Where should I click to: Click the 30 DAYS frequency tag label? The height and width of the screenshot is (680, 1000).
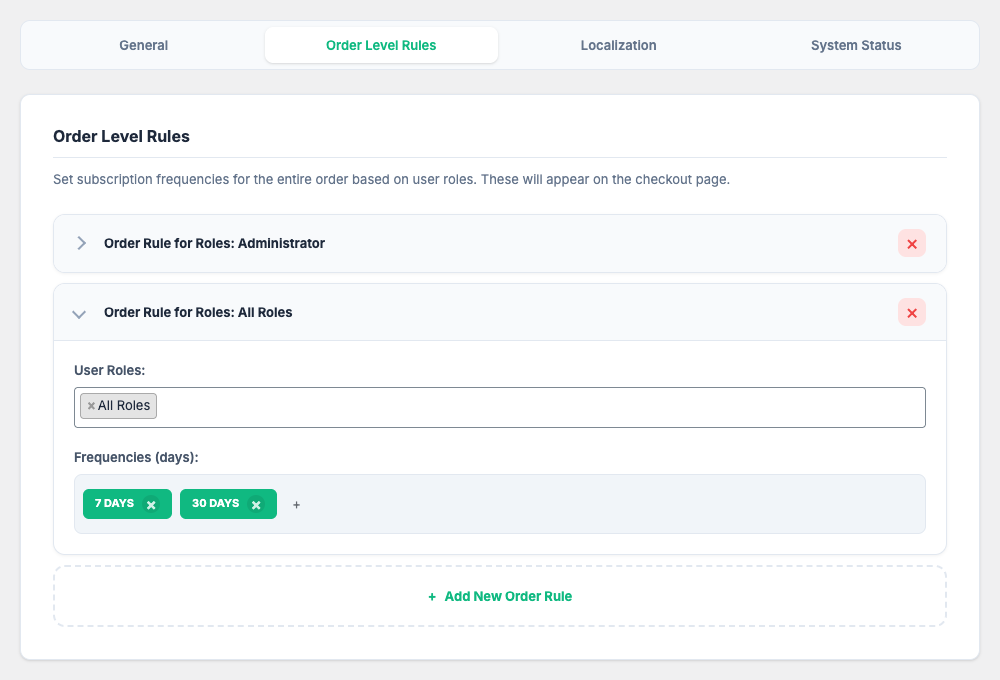click(215, 504)
